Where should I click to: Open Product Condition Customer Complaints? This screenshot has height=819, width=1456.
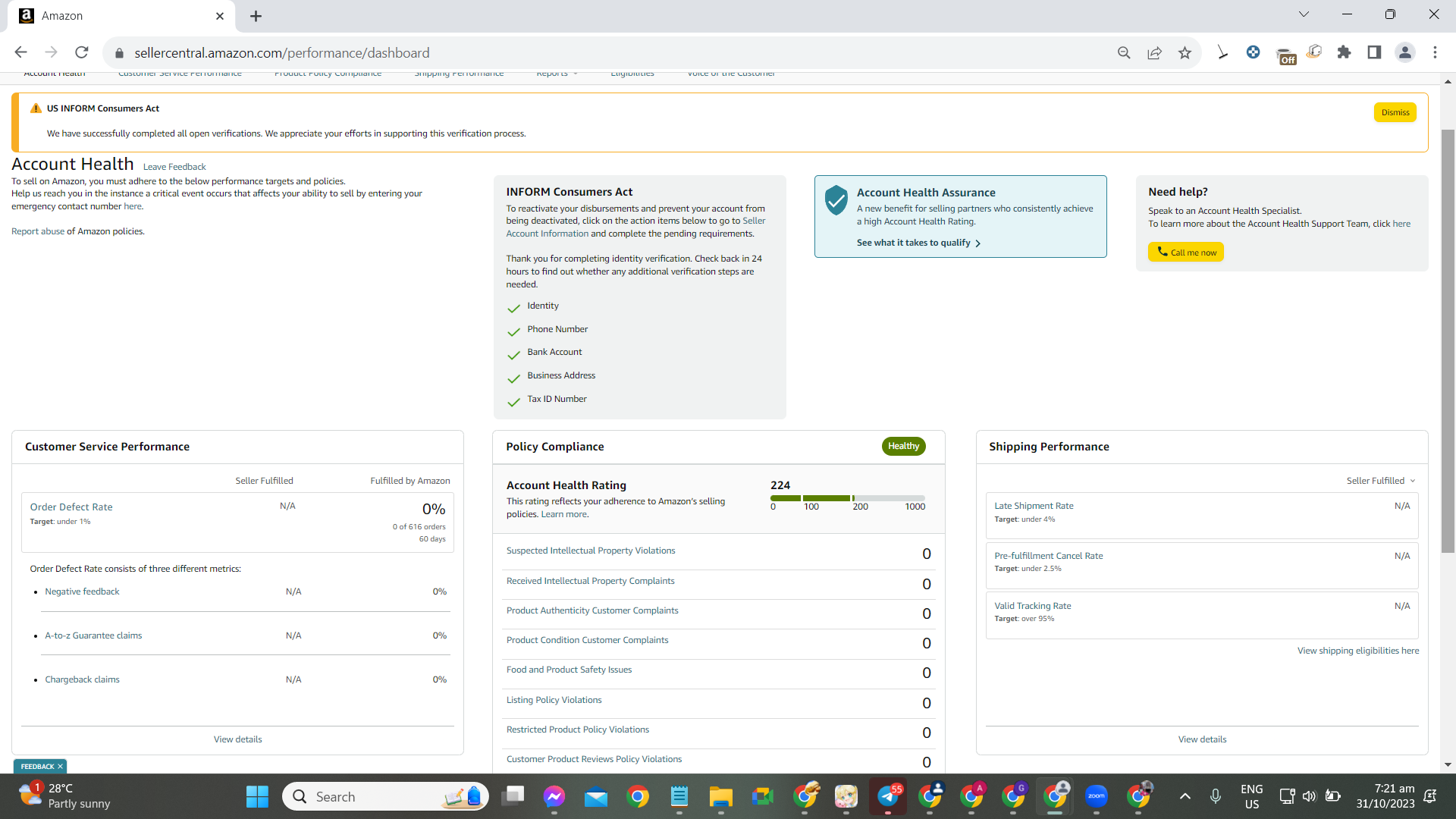(x=588, y=640)
